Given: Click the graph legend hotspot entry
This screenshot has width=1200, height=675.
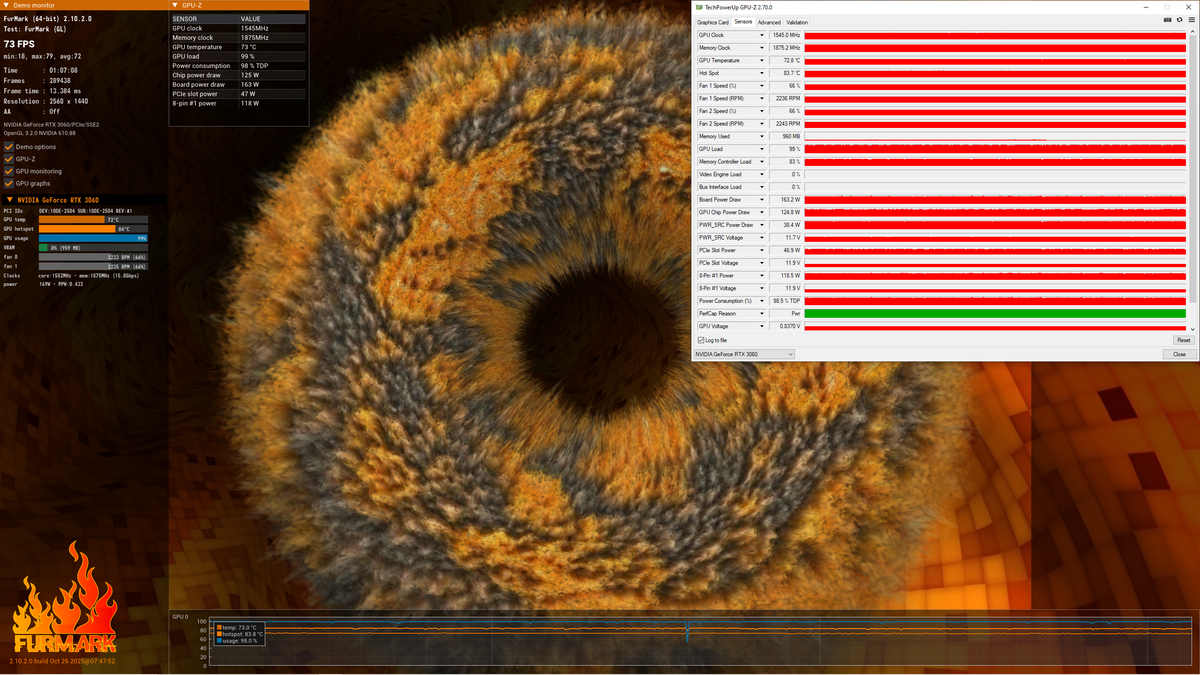Looking at the screenshot, I should tap(239, 634).
